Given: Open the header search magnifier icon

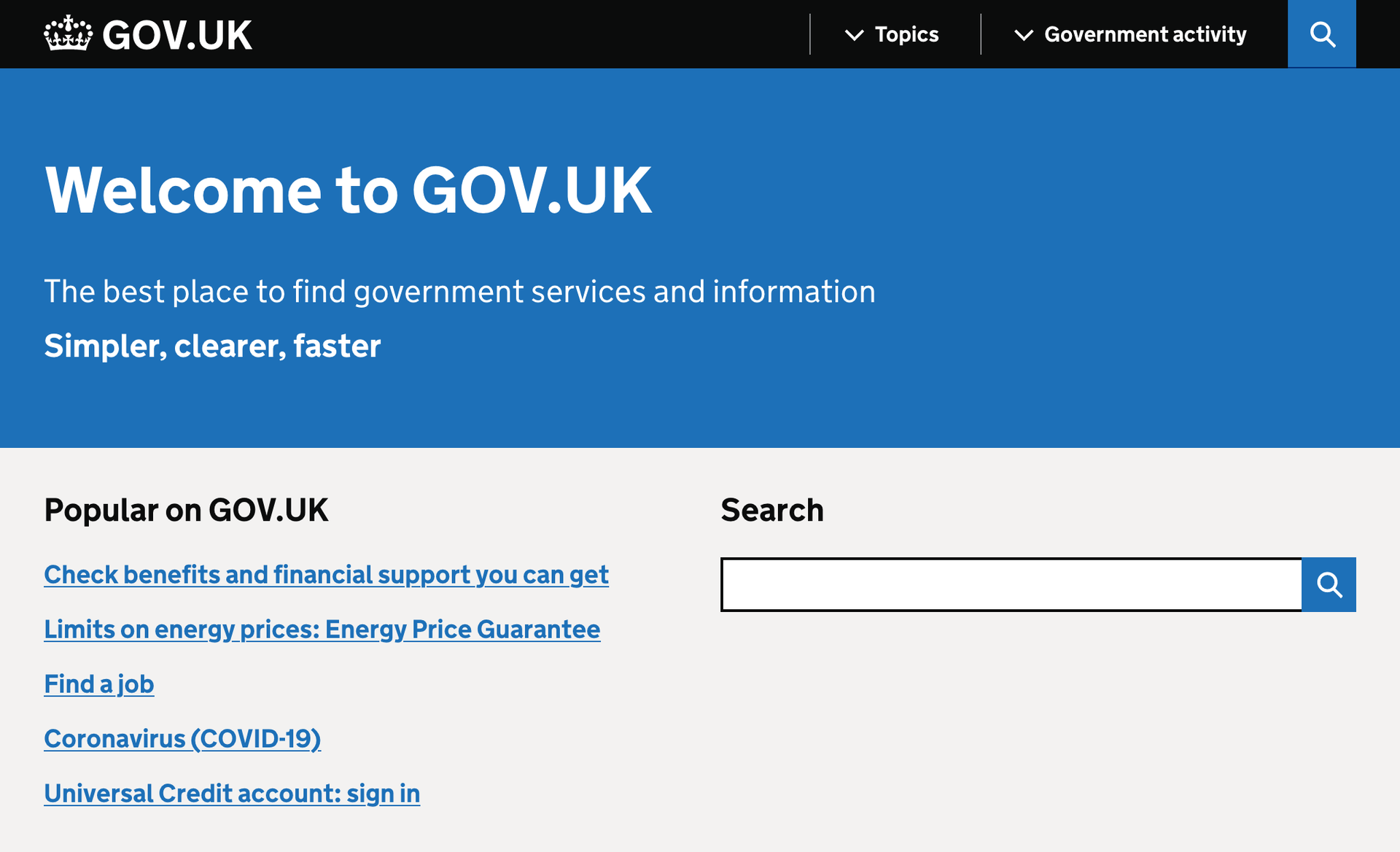Looking at the screenshot, I should pos(1321,34).
